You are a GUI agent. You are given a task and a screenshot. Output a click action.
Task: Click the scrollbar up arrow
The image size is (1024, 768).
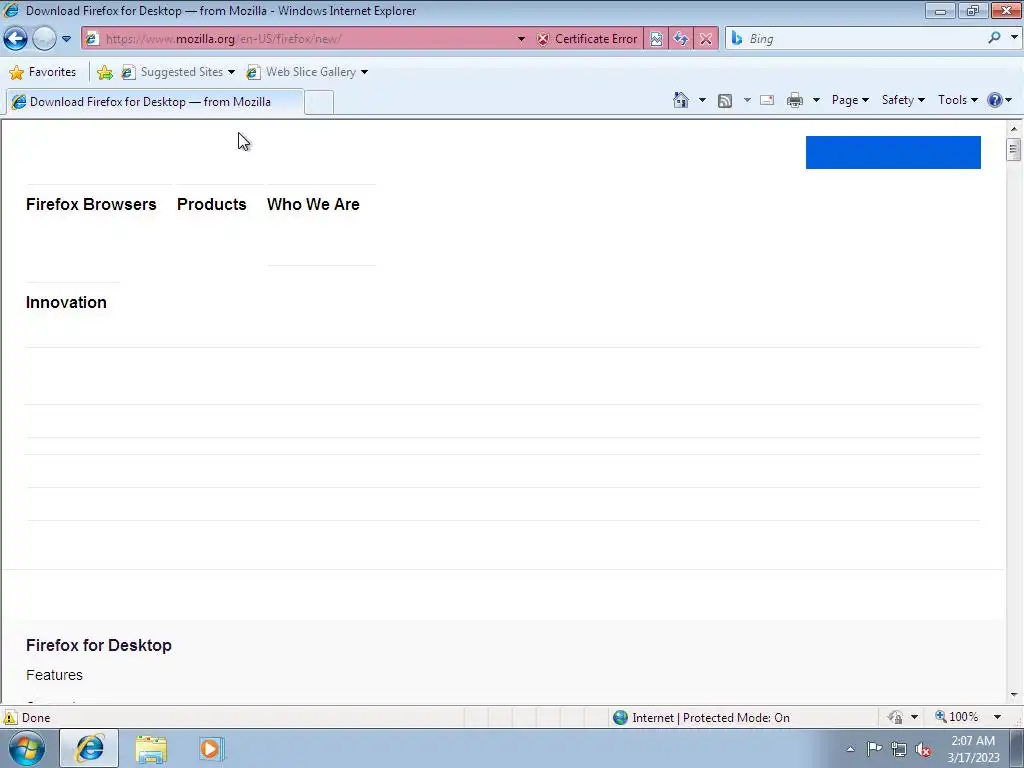(x=1014, y=128)
